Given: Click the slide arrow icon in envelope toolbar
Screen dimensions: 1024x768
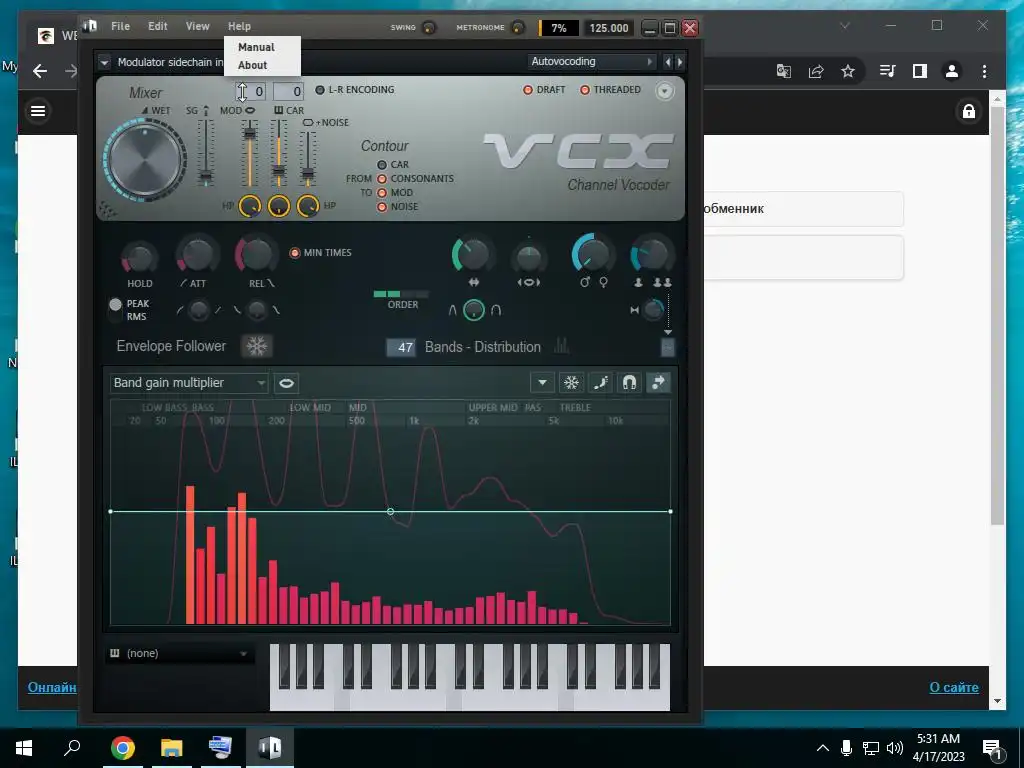Looking at the screenshot, I should pos(658,383).
